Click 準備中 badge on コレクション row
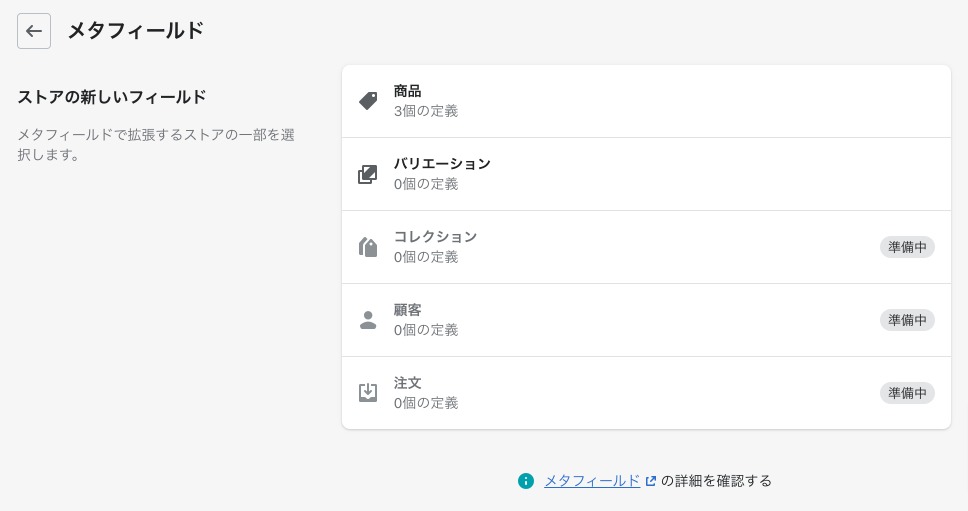Screen dimensions: 968x511 tap(907, 247)
